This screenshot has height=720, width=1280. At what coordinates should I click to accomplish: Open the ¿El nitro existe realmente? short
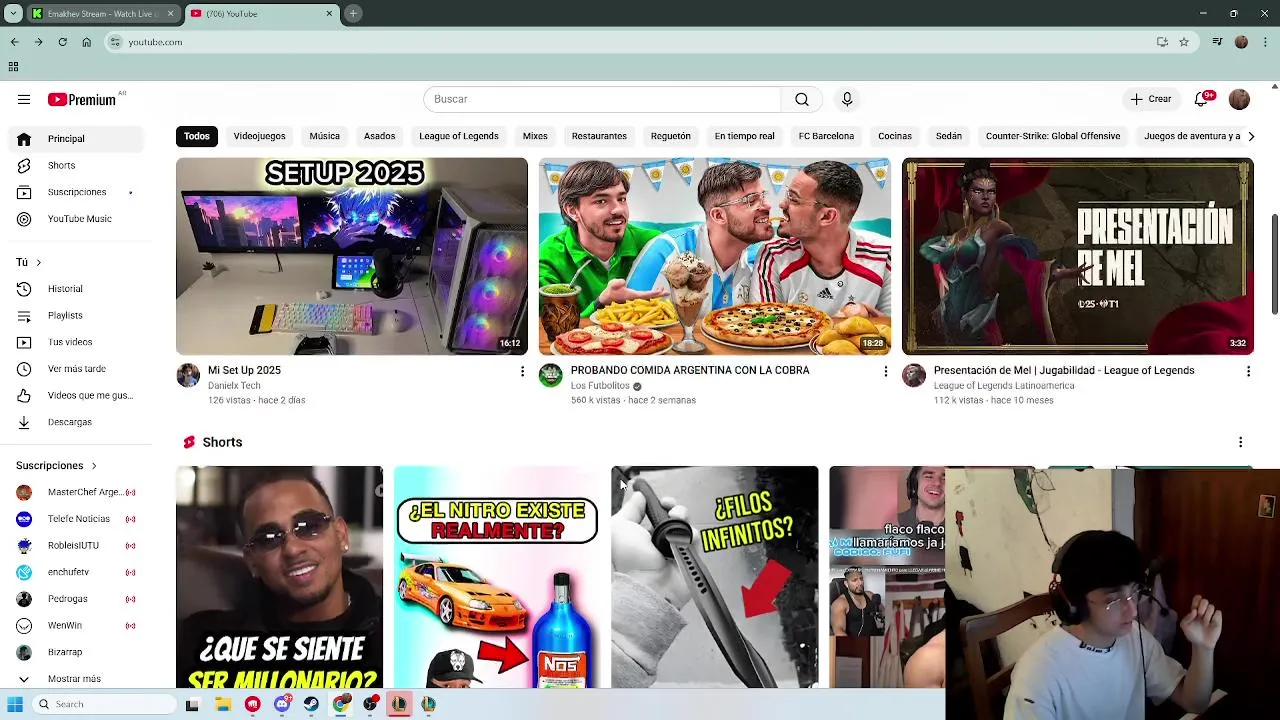497,577
